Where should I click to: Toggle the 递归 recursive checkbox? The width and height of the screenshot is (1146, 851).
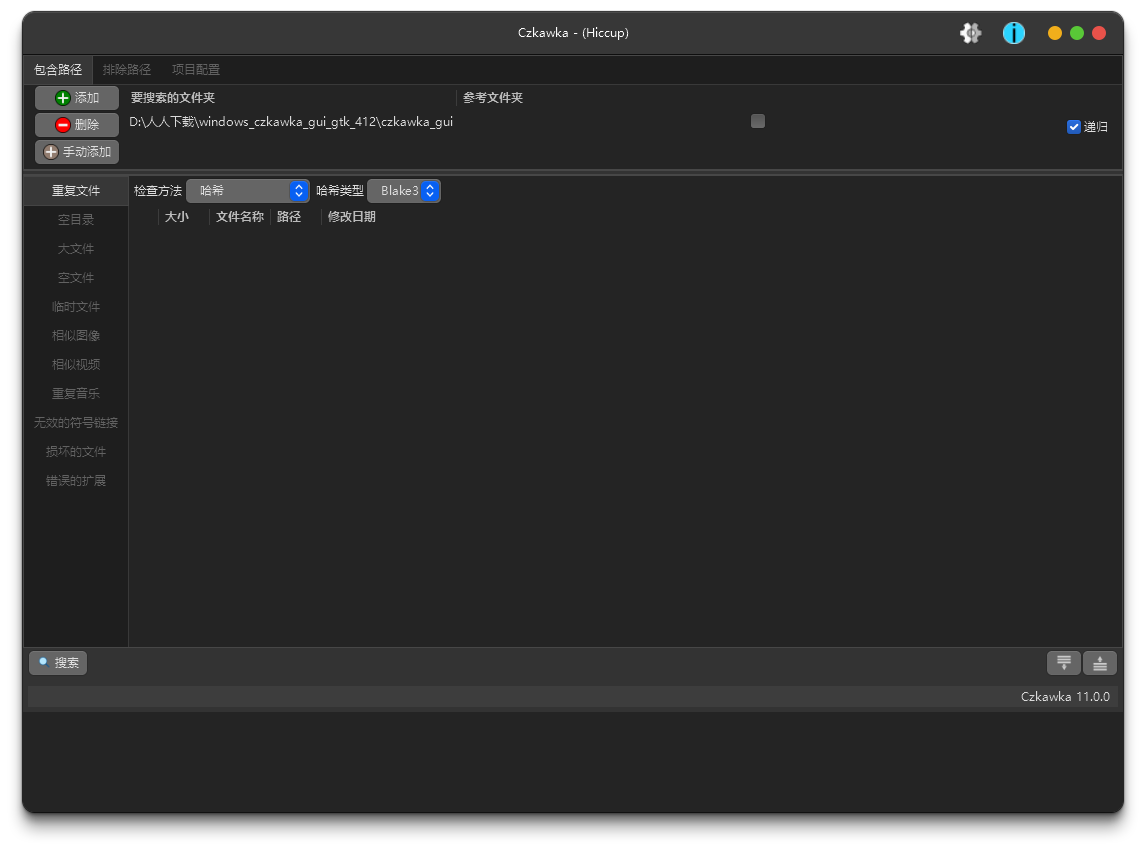[1074, 127]
